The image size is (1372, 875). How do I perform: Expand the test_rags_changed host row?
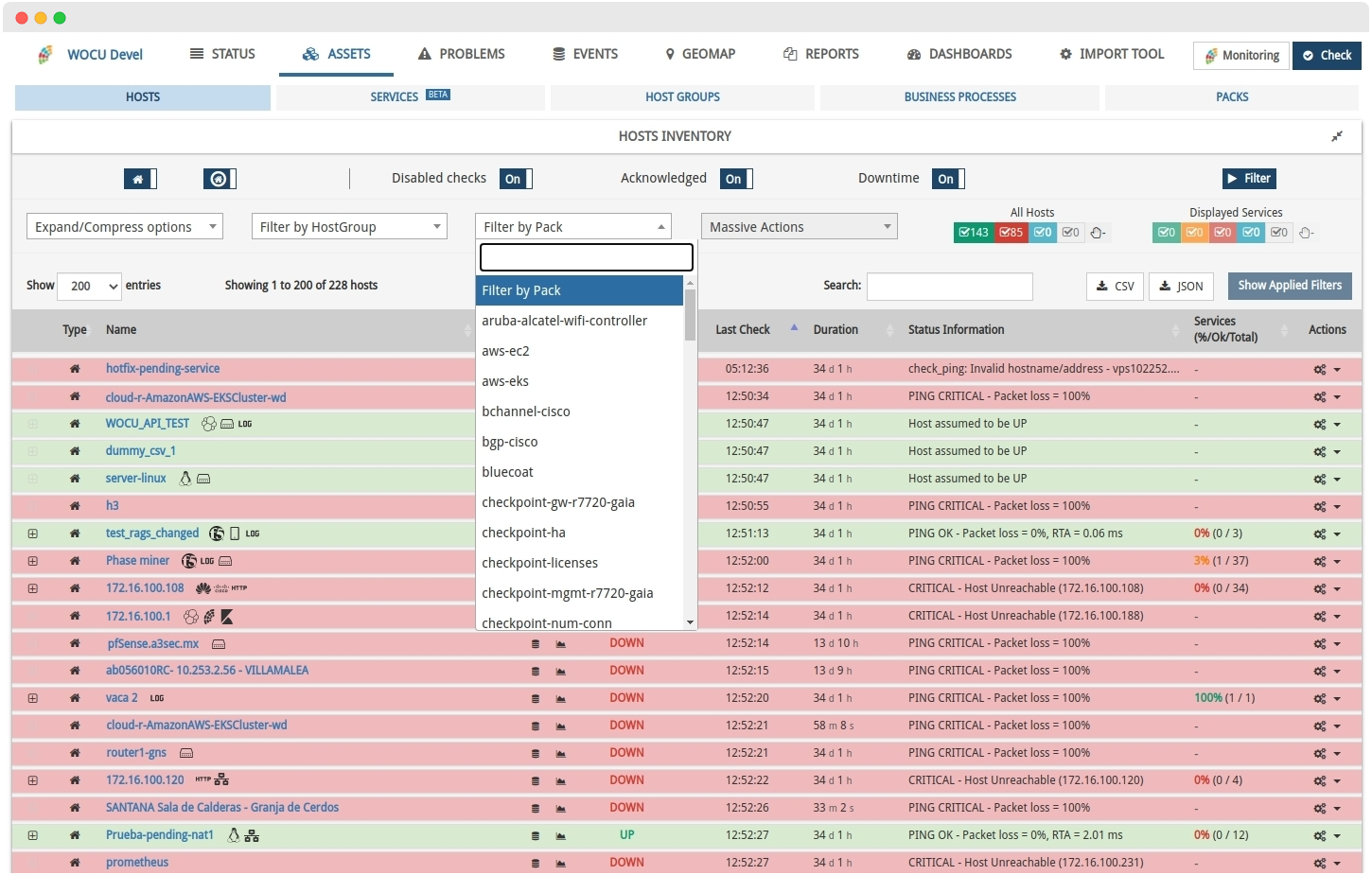pos(33,534)
